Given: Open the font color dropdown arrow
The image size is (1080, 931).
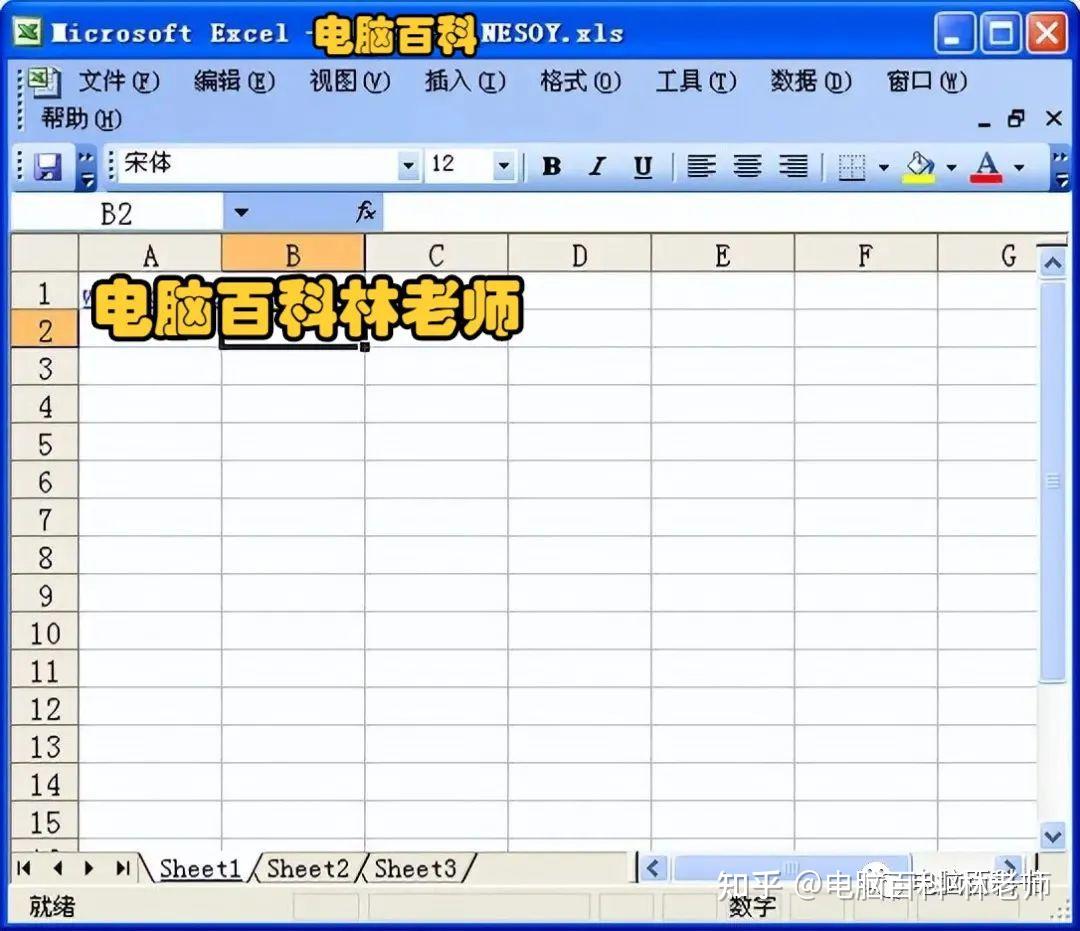Looking at the screenshot, I should pos(1019,167).
